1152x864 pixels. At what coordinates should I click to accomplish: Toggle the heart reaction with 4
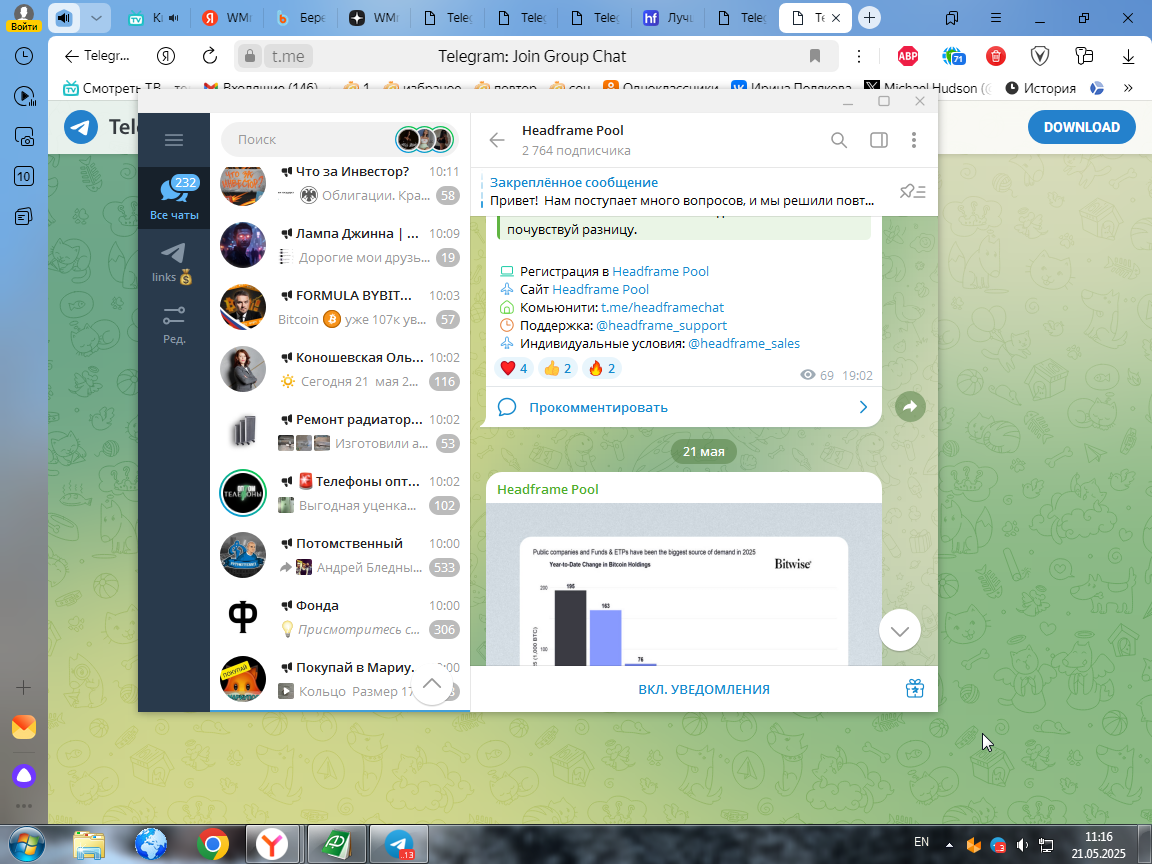(x=514, y=368)
